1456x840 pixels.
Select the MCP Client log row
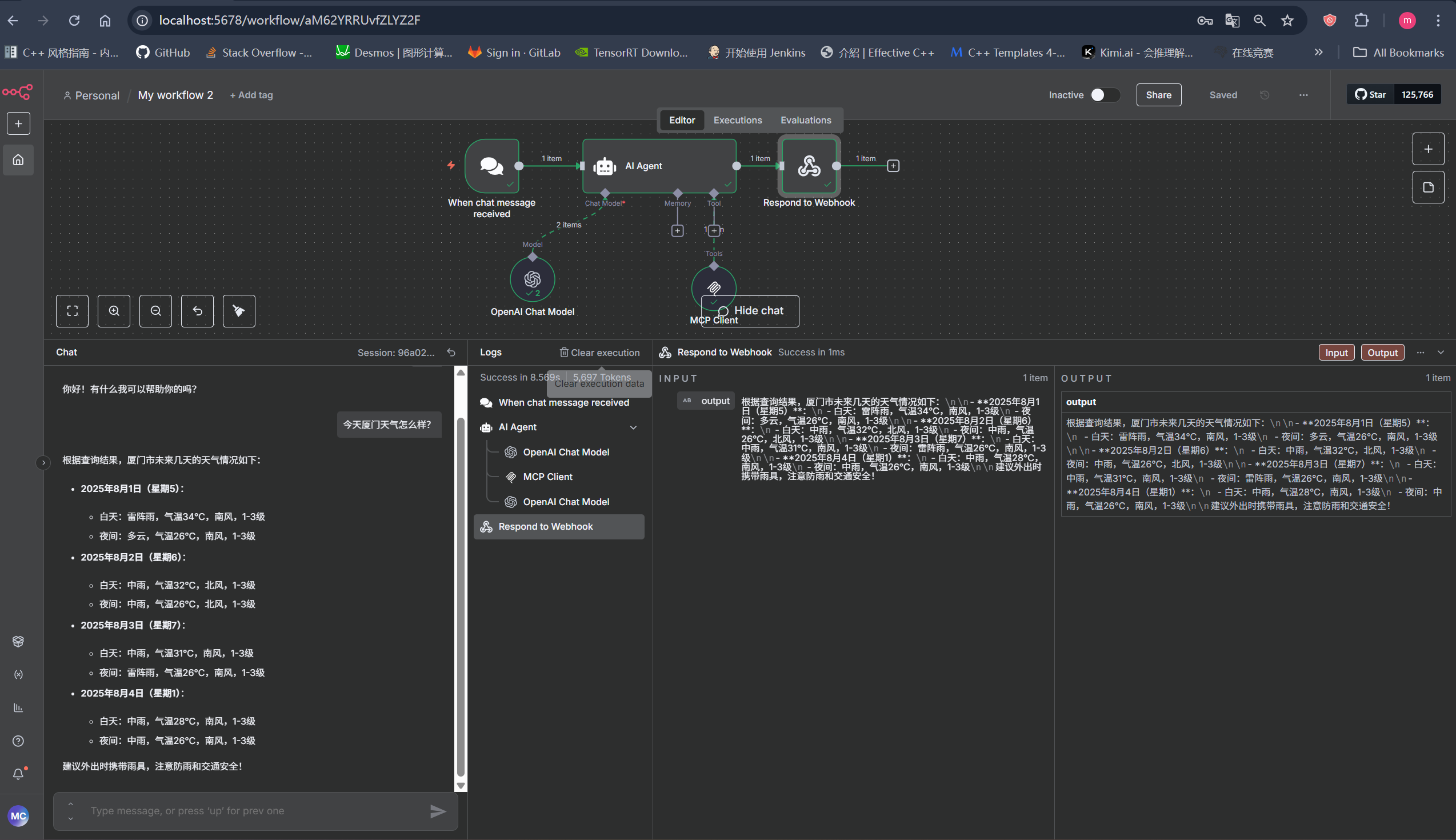[x=559, y=477]
